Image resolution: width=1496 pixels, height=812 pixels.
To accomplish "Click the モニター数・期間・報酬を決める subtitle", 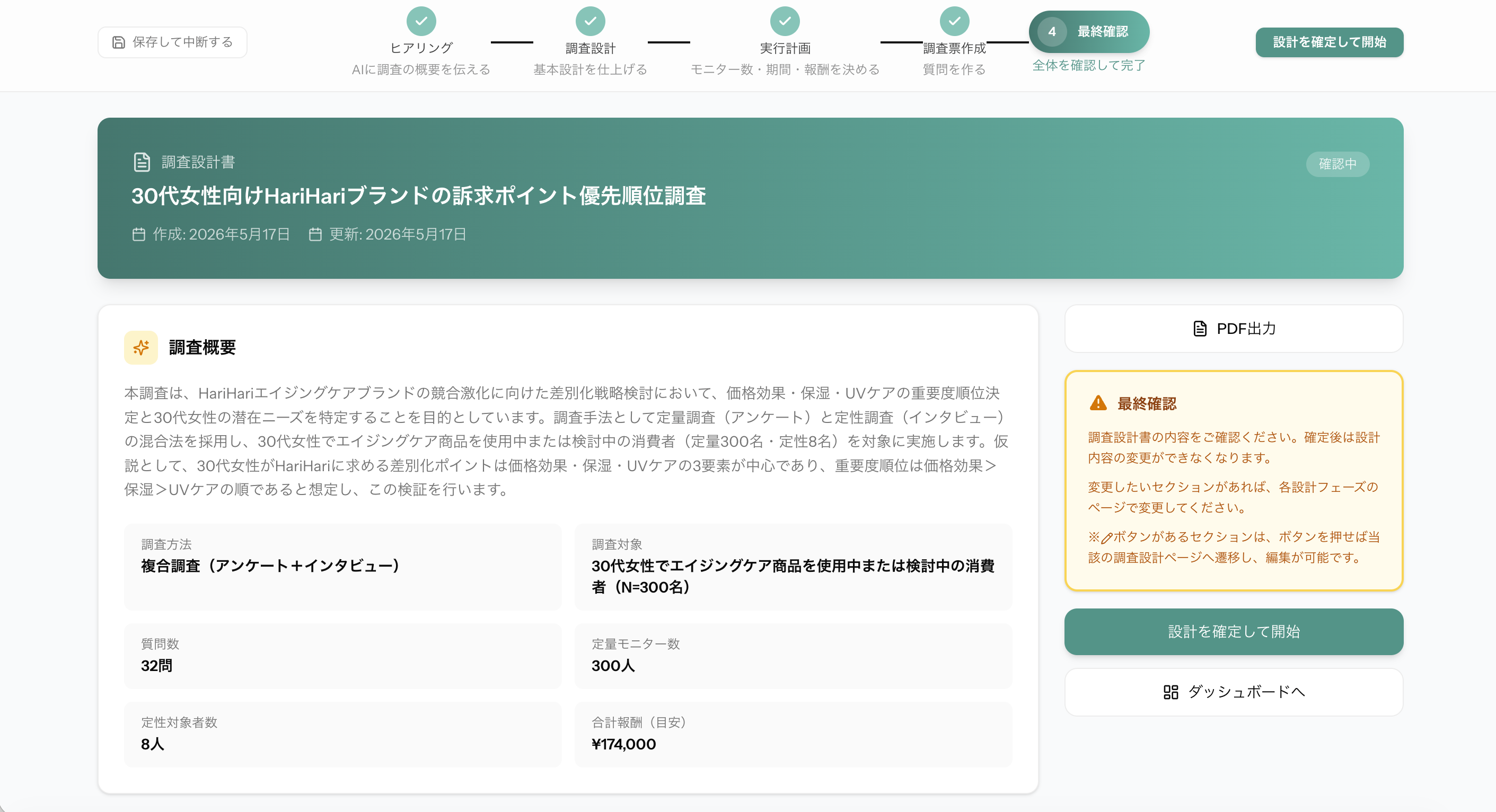I will coord(785,70).
